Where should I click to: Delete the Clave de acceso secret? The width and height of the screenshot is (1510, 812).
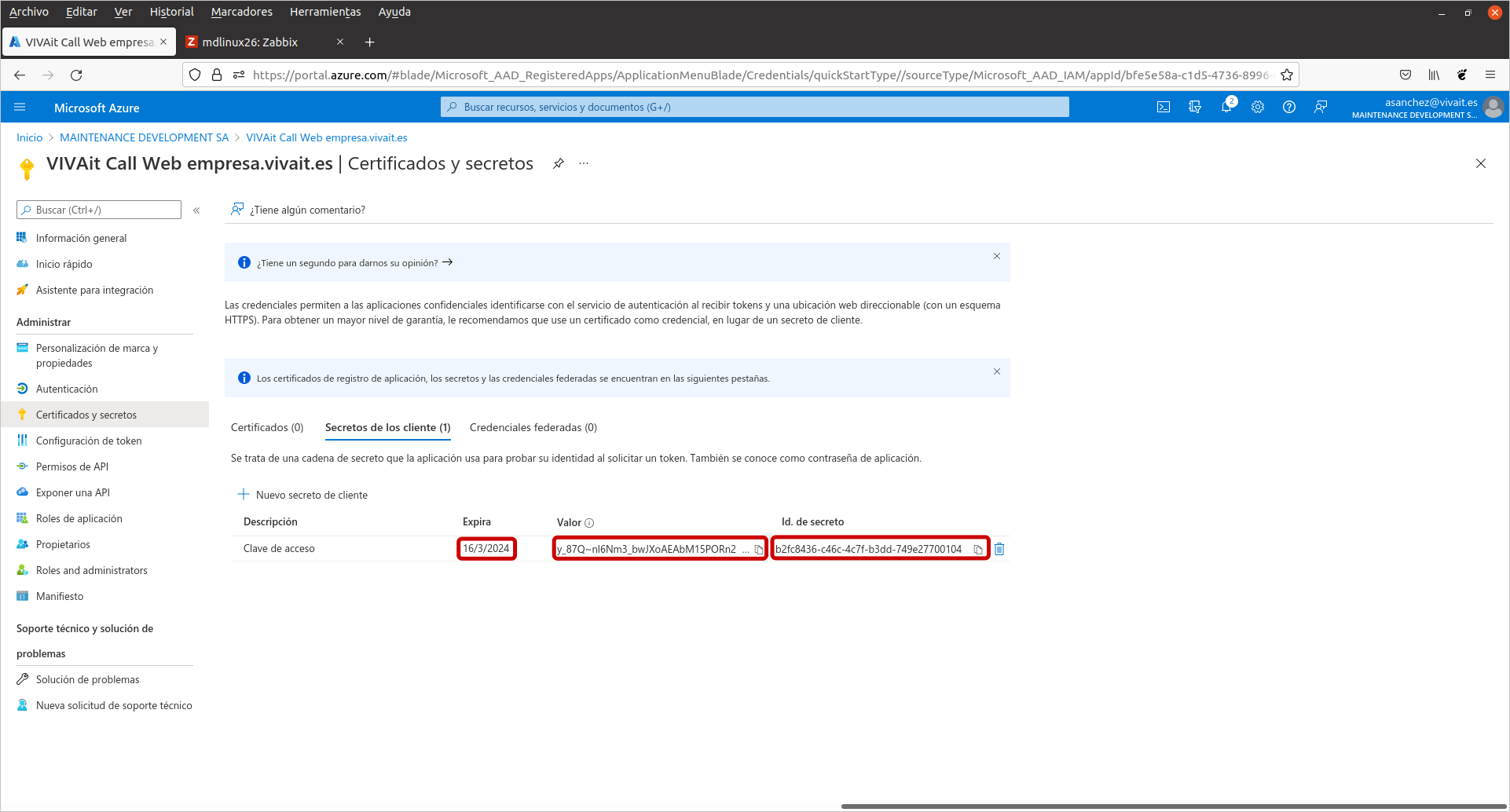pyautogui.click(x=999, y=549)
